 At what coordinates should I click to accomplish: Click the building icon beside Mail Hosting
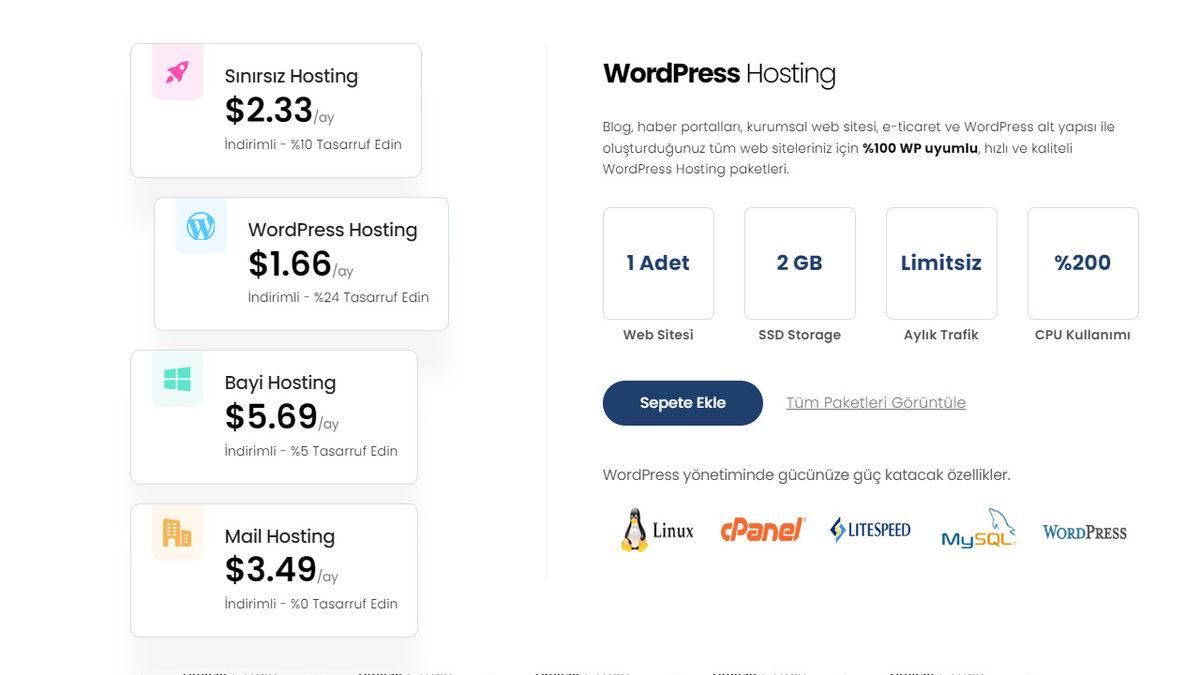click(177, 533)
